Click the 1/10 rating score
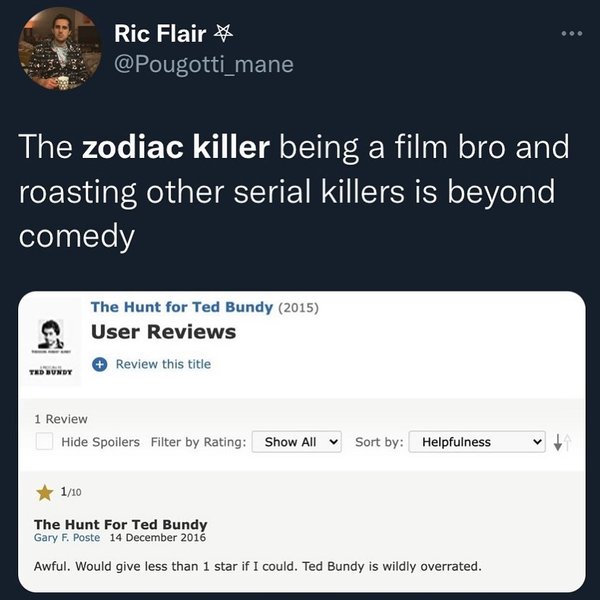600x600 pixels. [x=71, y=492]
